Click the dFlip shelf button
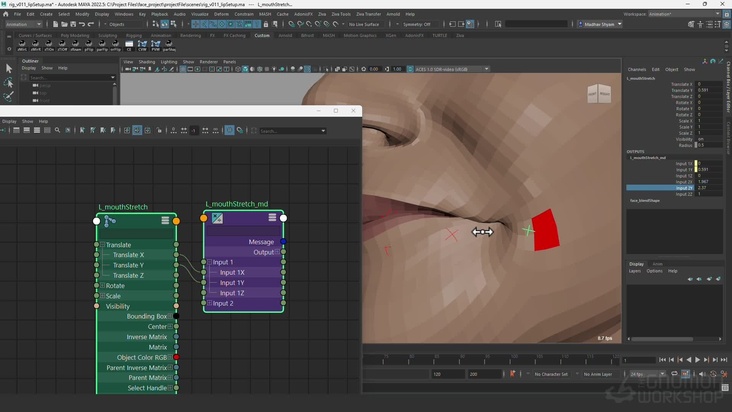 click(x=89, y=45)
